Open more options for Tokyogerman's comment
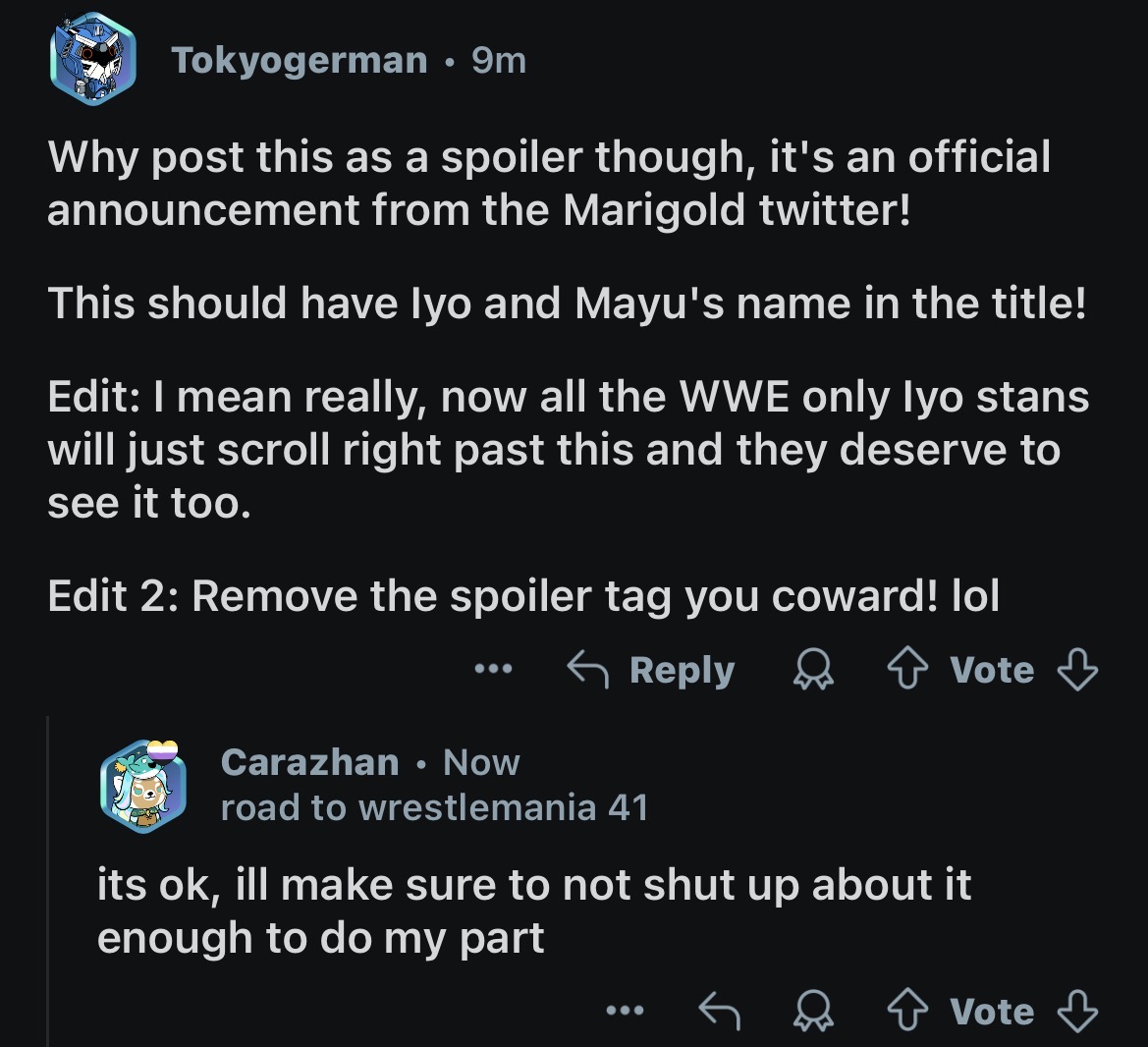1148x1047 pixels. [493, 671]
